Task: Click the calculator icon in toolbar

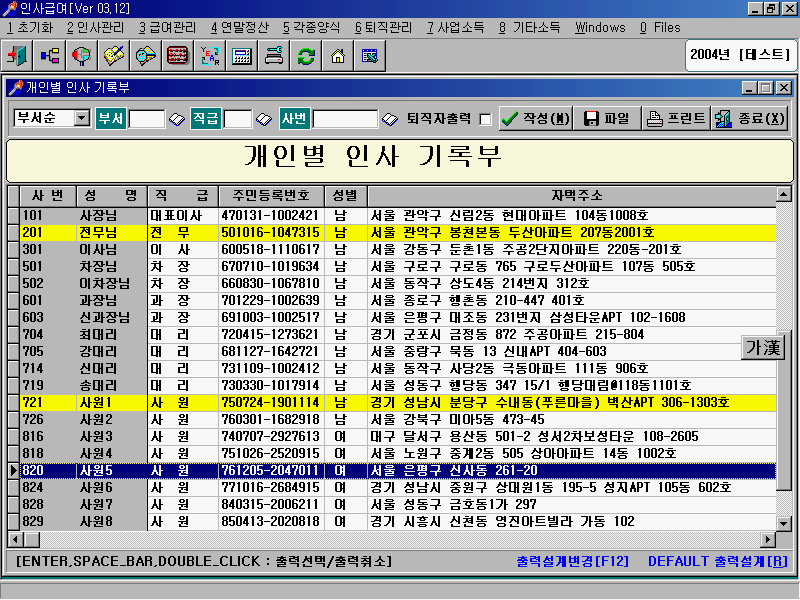Action: point(242,56)
